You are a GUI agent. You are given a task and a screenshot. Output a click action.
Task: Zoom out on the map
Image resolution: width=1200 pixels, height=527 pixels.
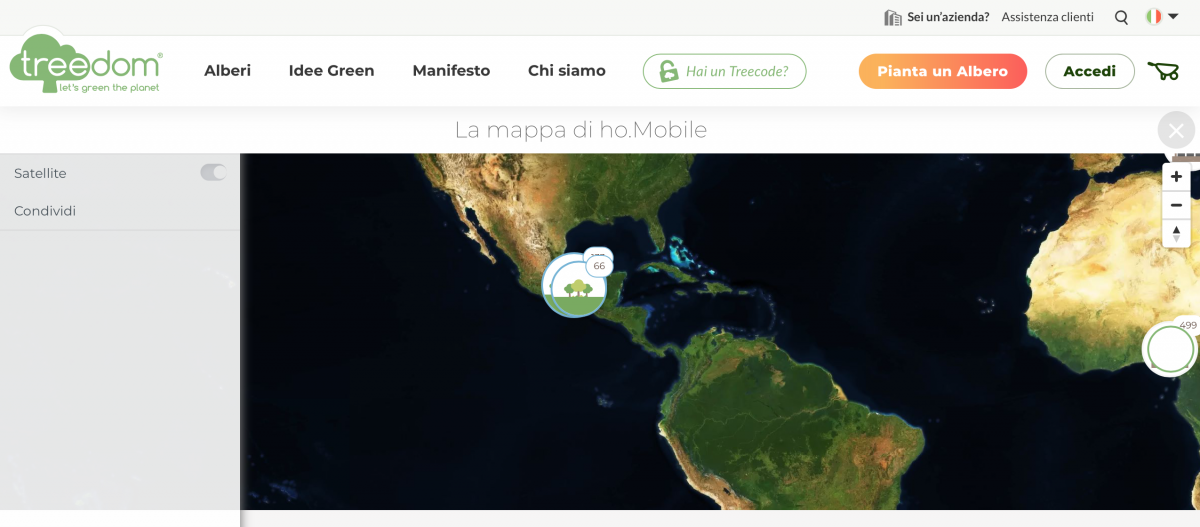[x=1176, y=205]
